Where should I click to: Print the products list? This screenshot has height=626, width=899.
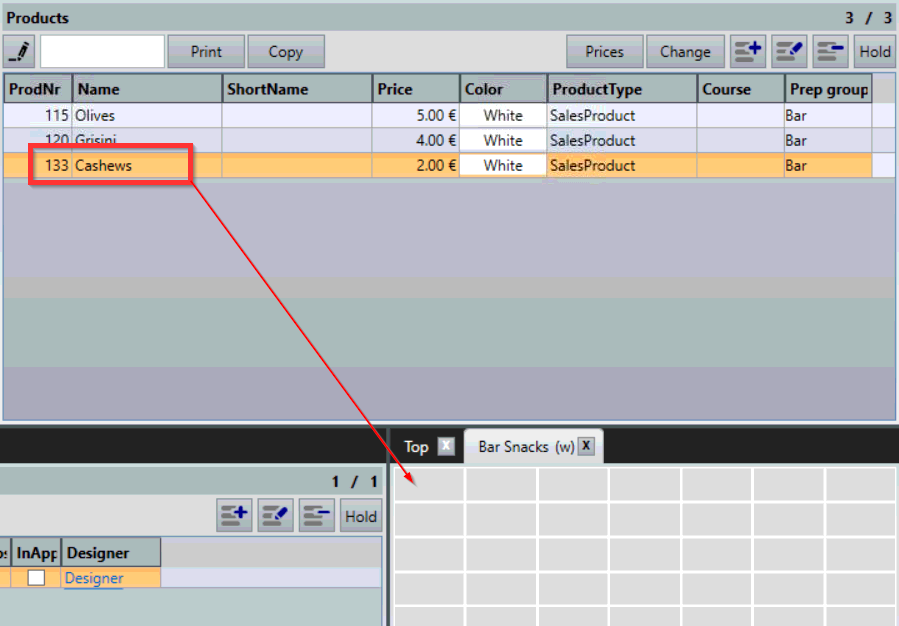205,51
